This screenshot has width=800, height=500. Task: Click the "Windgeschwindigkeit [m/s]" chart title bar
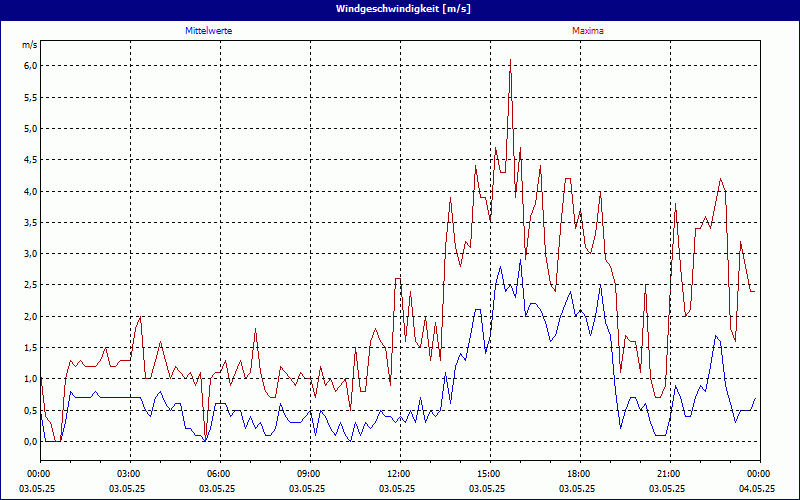[400, 8]
